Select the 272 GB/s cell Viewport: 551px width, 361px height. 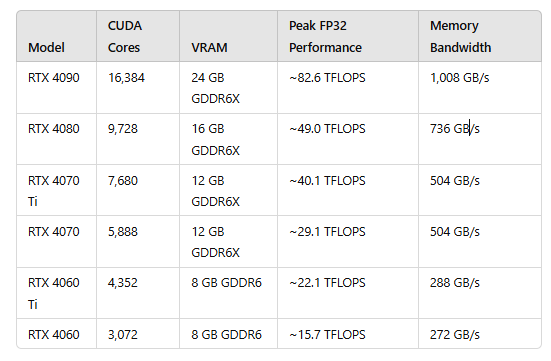(x=455, y=334)
